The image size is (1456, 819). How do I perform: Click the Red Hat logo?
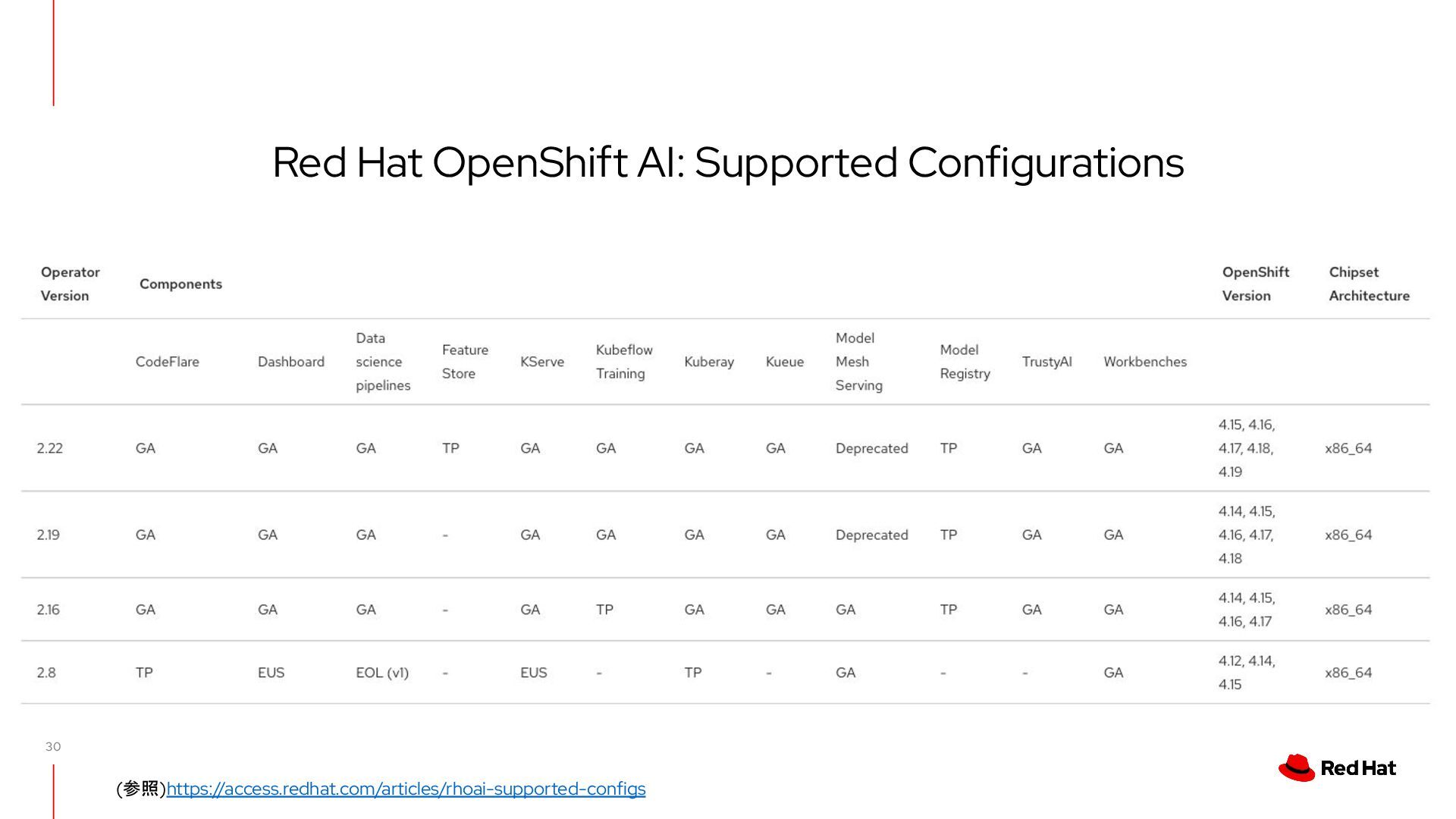(1337, 768)
